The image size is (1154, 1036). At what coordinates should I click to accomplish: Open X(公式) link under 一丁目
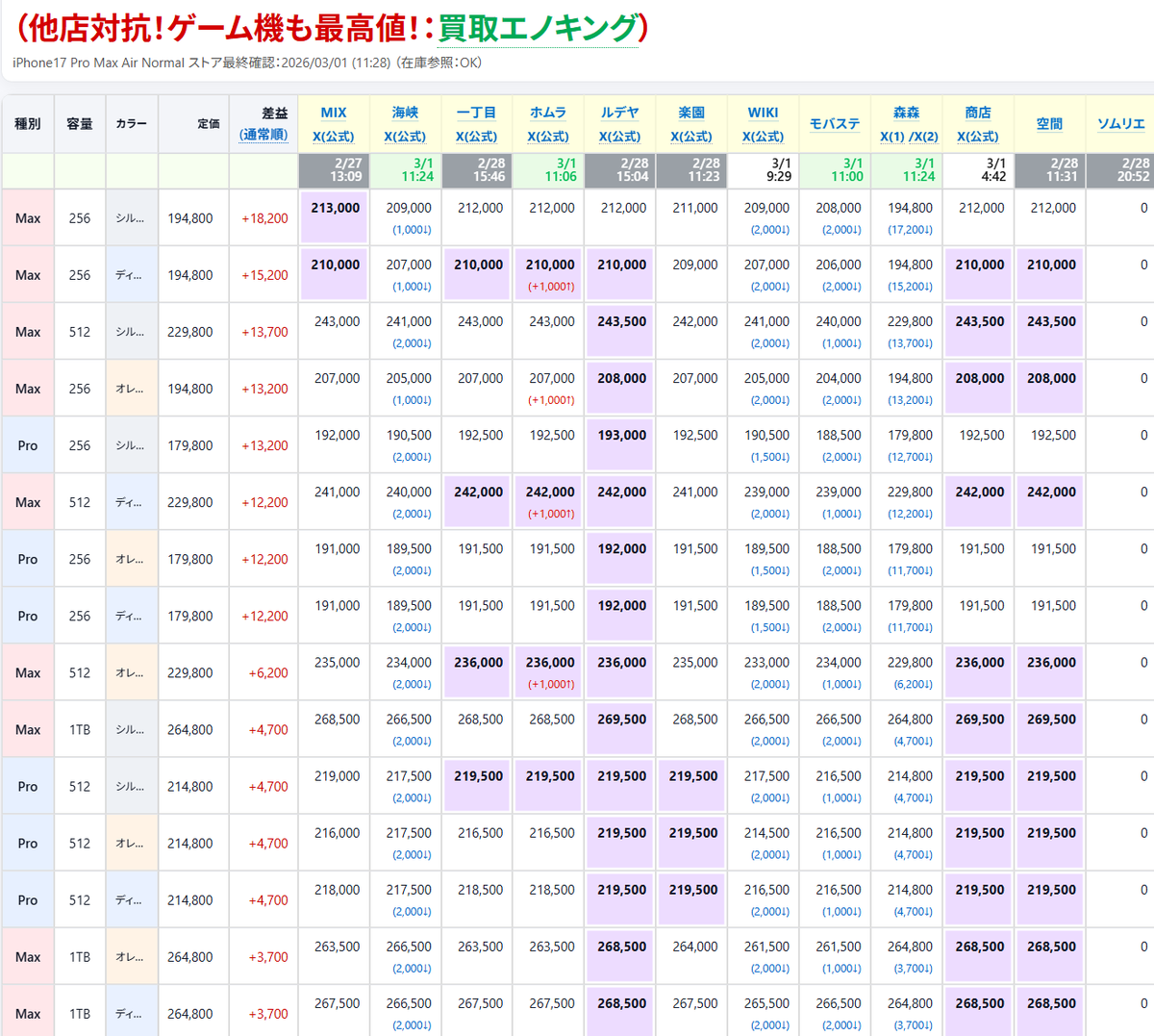point(476,137)
